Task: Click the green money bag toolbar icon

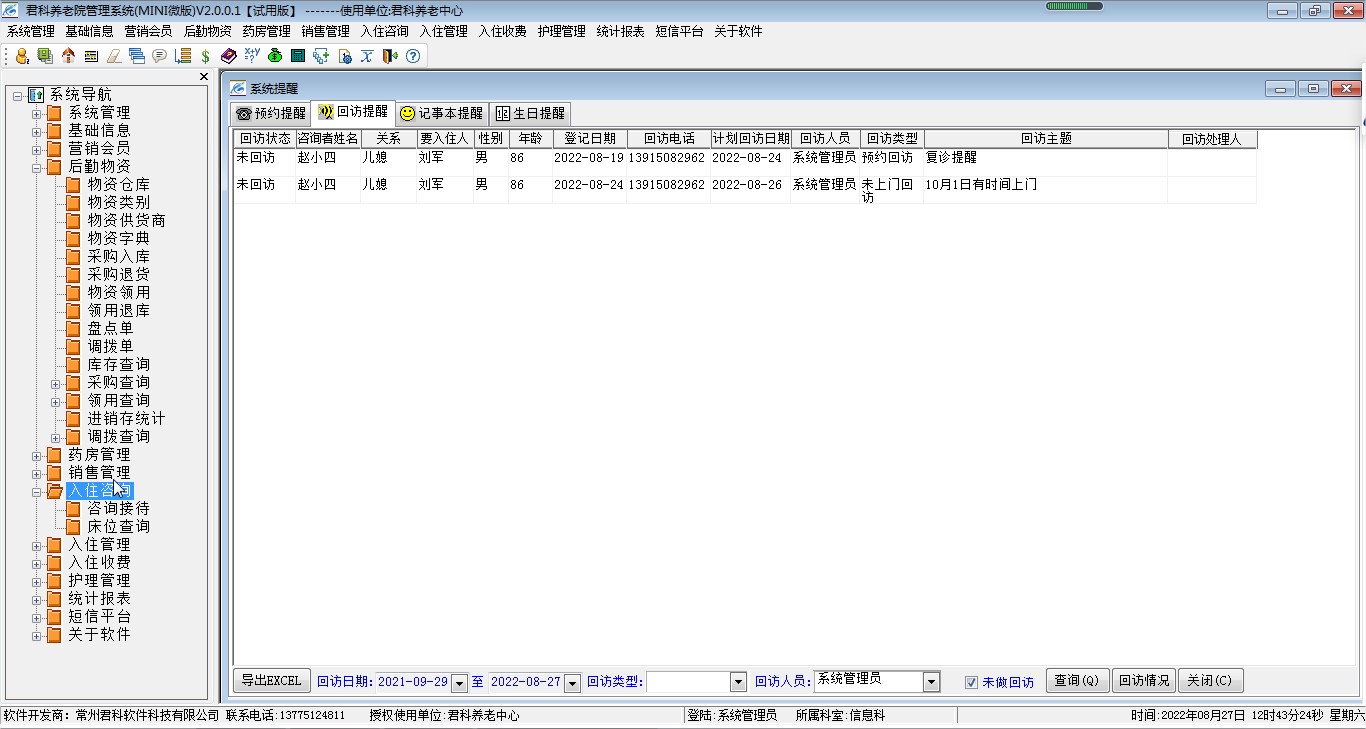Action: (274, 56)
